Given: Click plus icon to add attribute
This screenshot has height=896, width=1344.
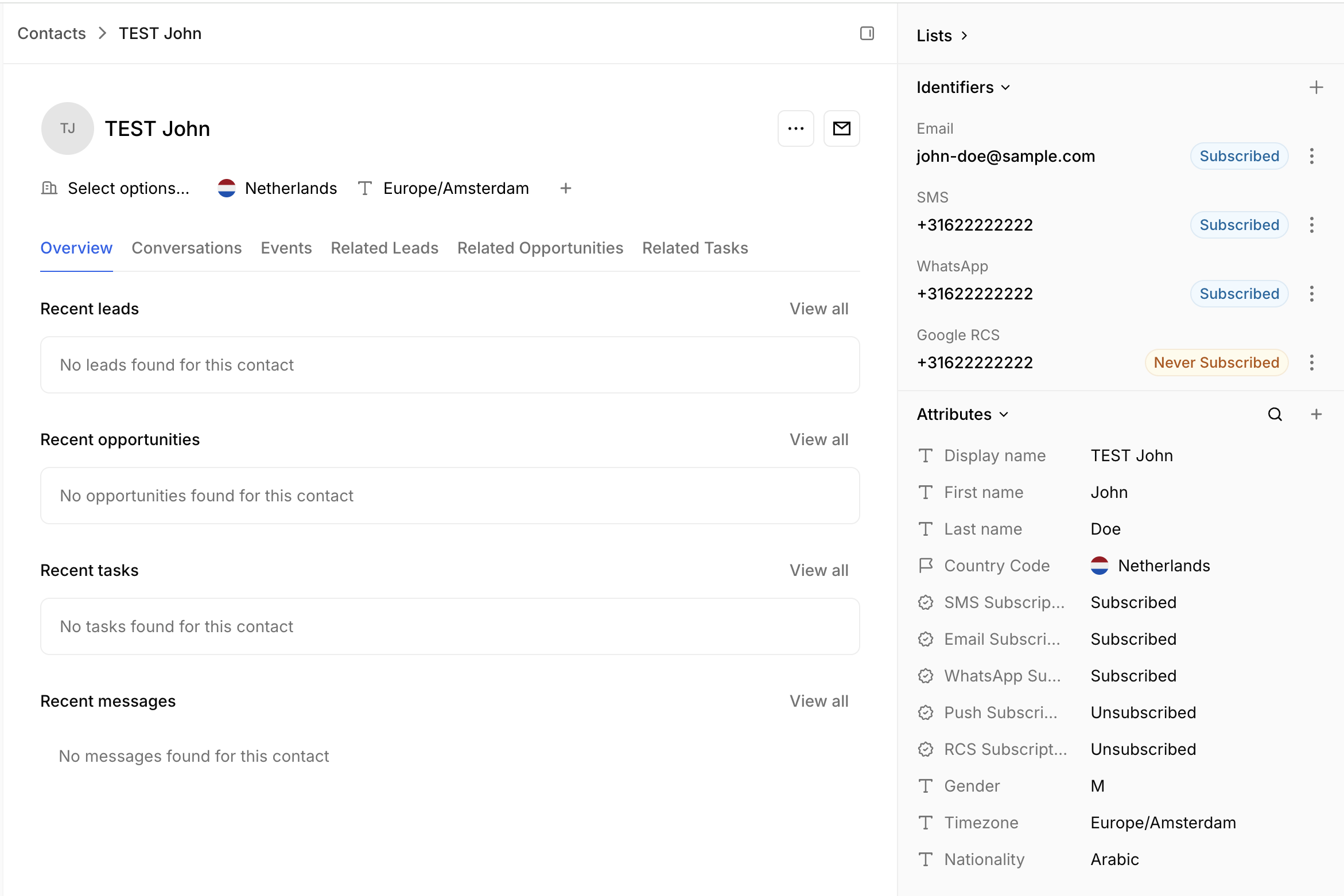Looking at the screenshot, I should (1316, 414).
